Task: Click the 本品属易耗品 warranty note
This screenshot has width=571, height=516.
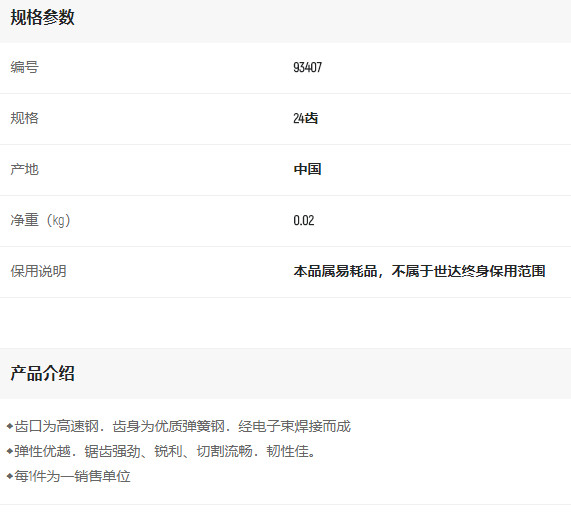Action: 419,271
